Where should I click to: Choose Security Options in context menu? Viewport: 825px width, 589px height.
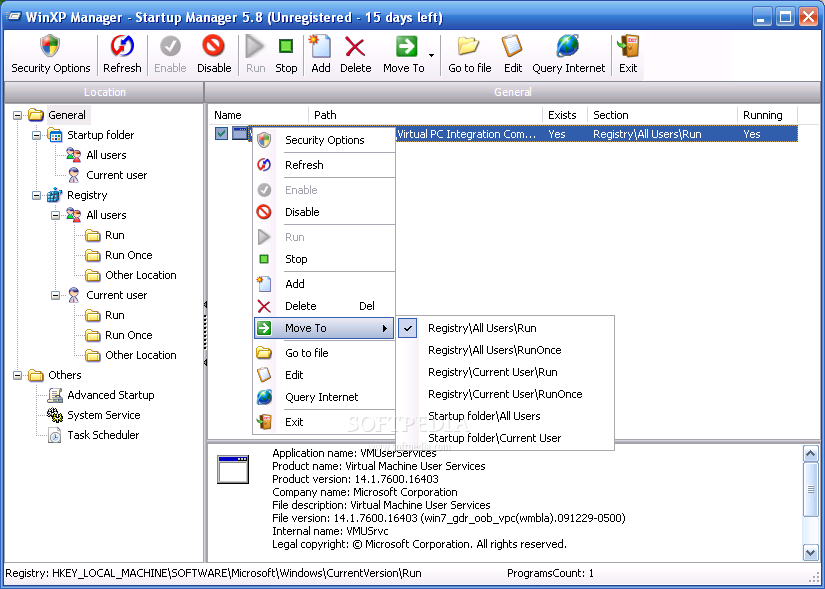coord(324,140)
